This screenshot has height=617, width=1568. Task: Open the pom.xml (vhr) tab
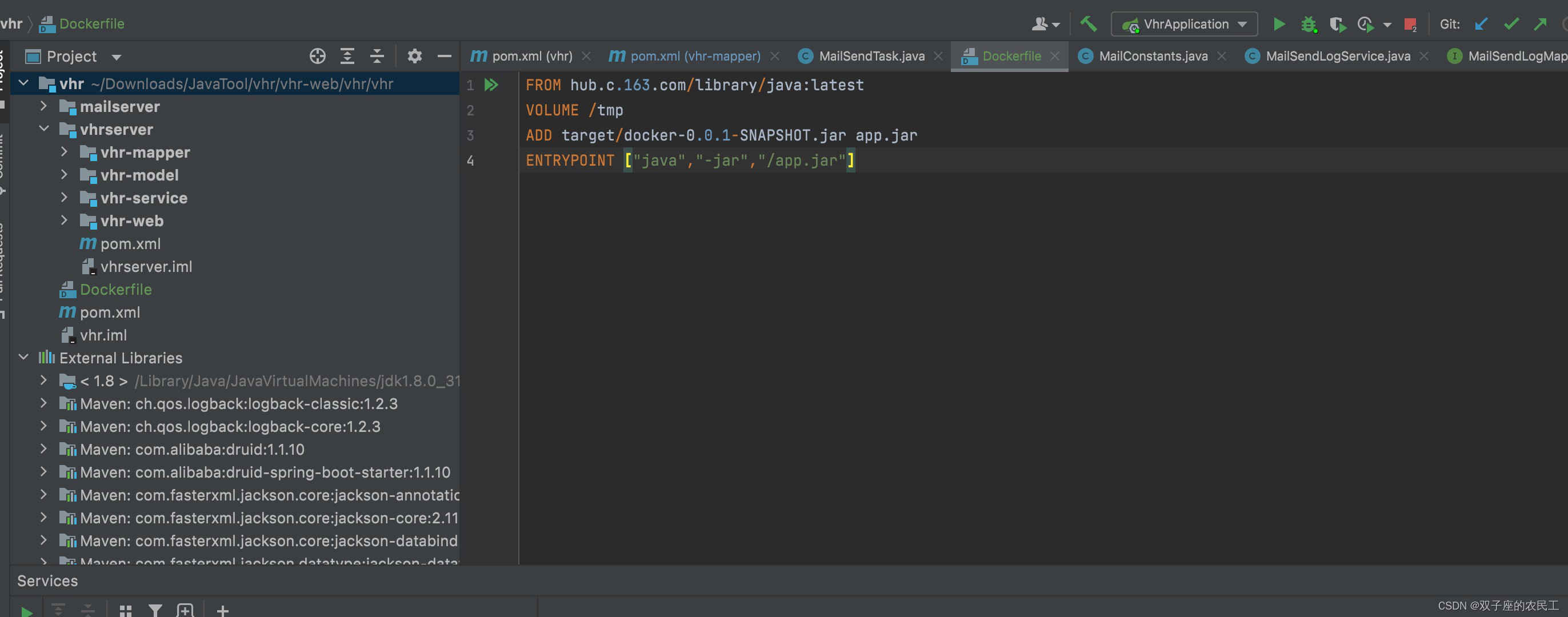pyautogui.click(x=532, y=55)
